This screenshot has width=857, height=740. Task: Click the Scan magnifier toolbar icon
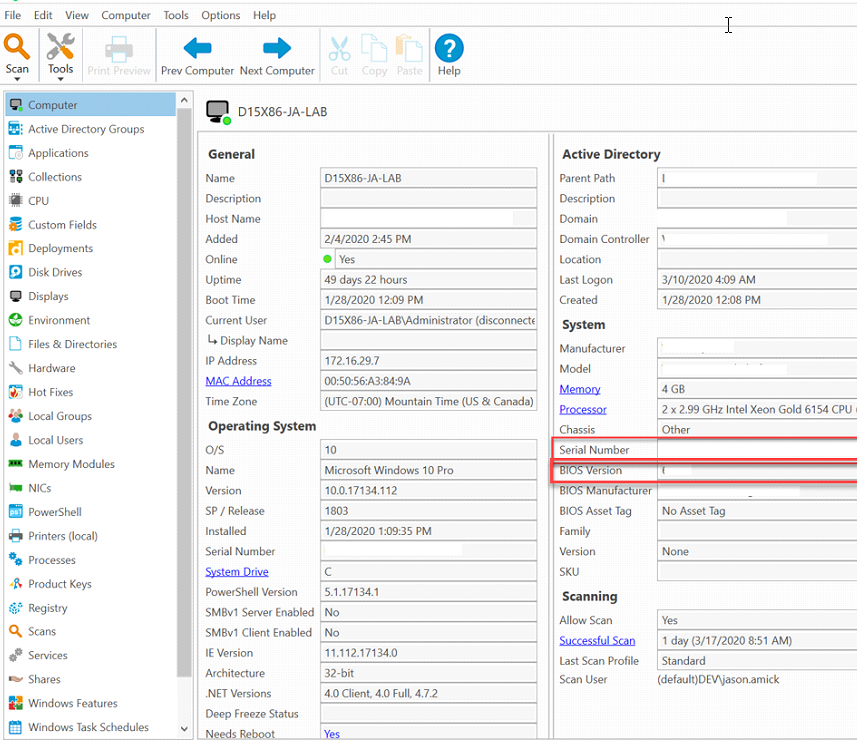(16, 46)
